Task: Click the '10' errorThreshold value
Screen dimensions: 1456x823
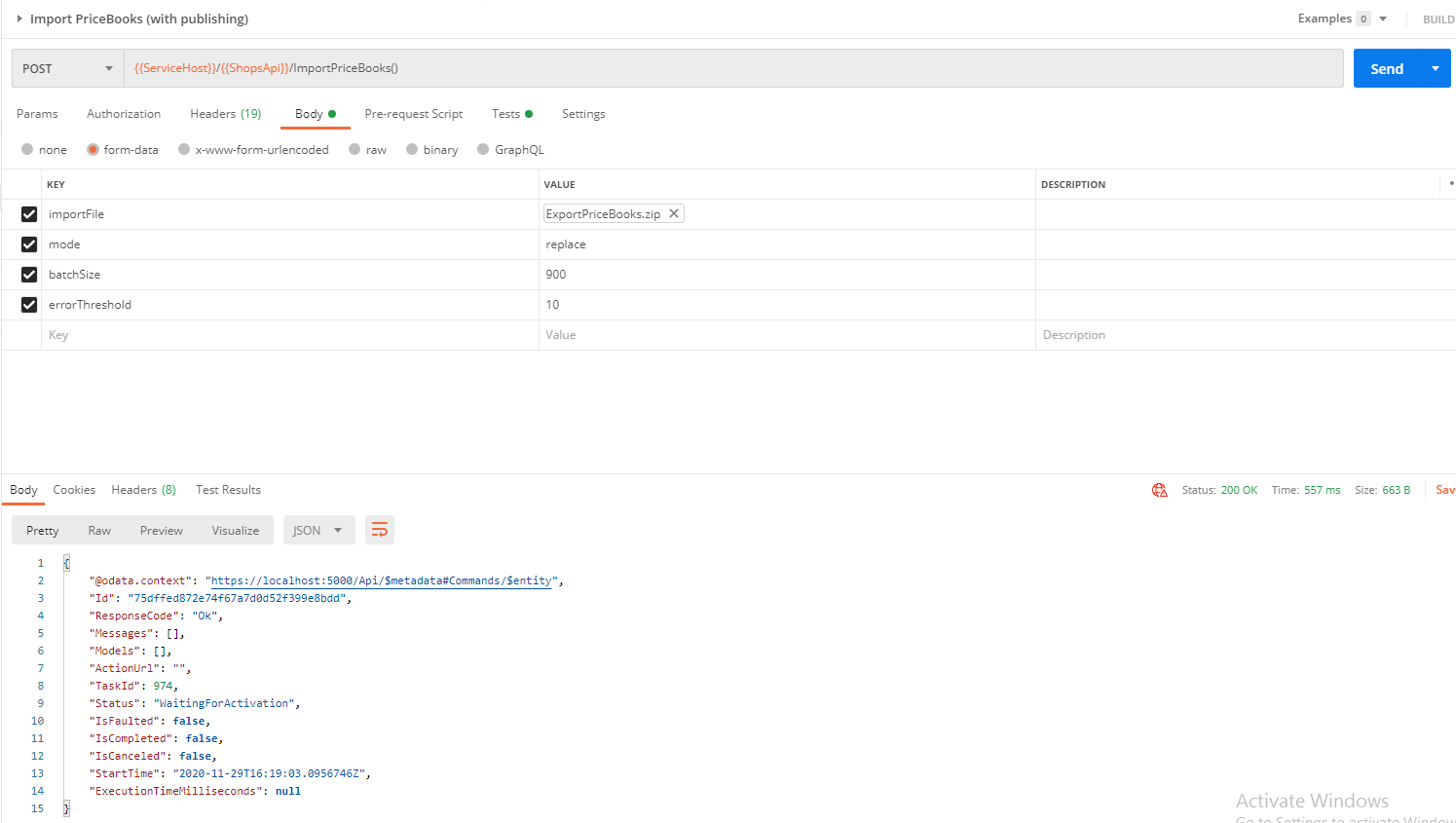Action: [x=787, y=305]
